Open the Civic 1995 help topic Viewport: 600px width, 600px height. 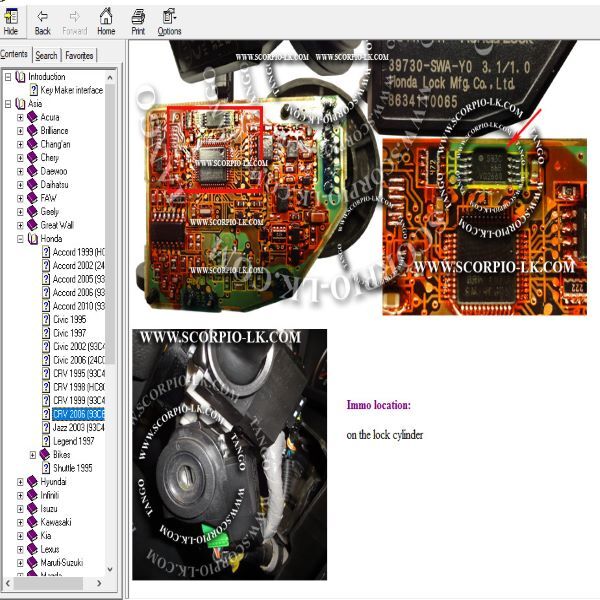[x=69, y=320]
